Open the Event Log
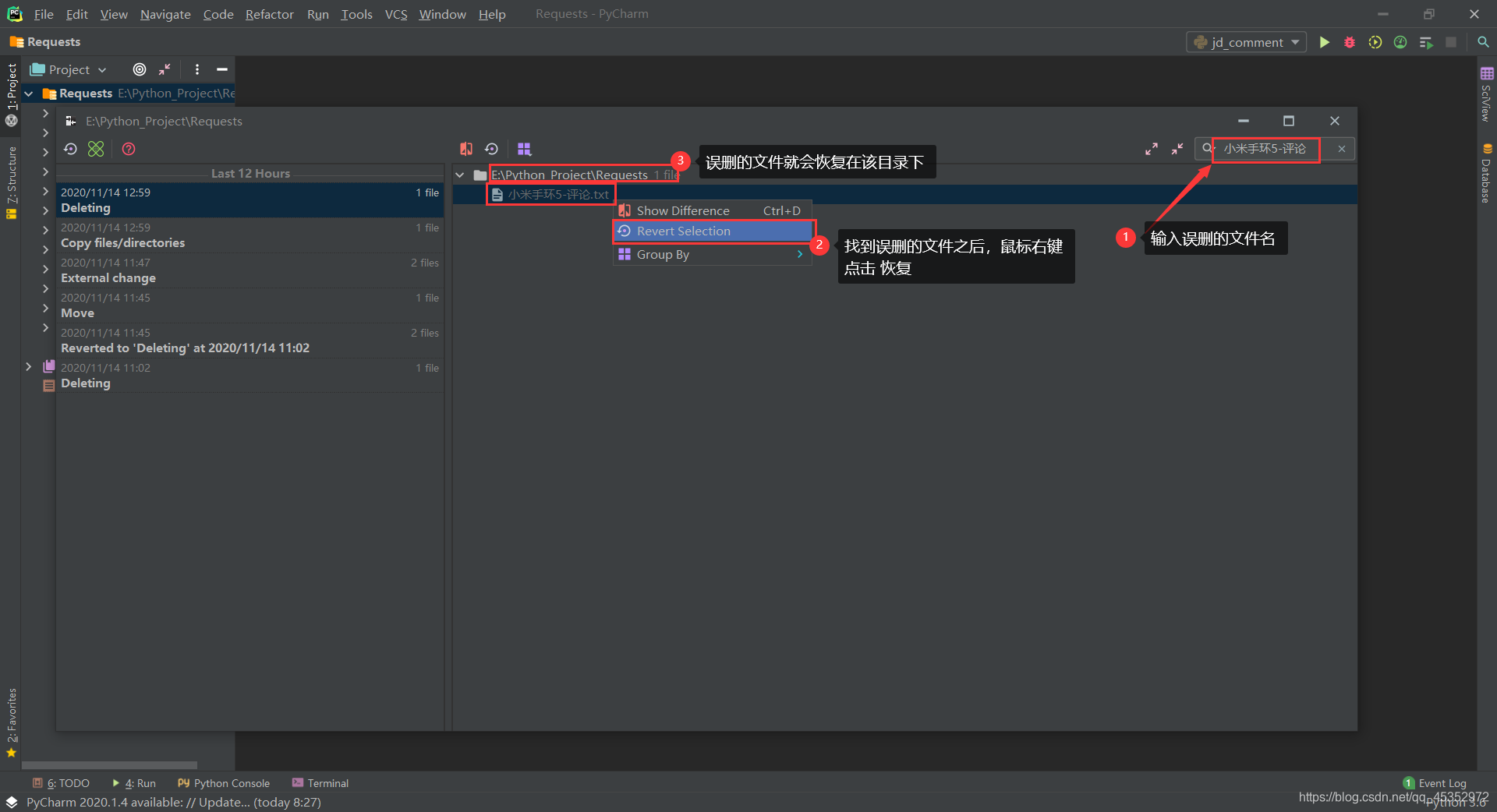The height and width of the screenshot is (812, 1497). [x=1435, y=782]
